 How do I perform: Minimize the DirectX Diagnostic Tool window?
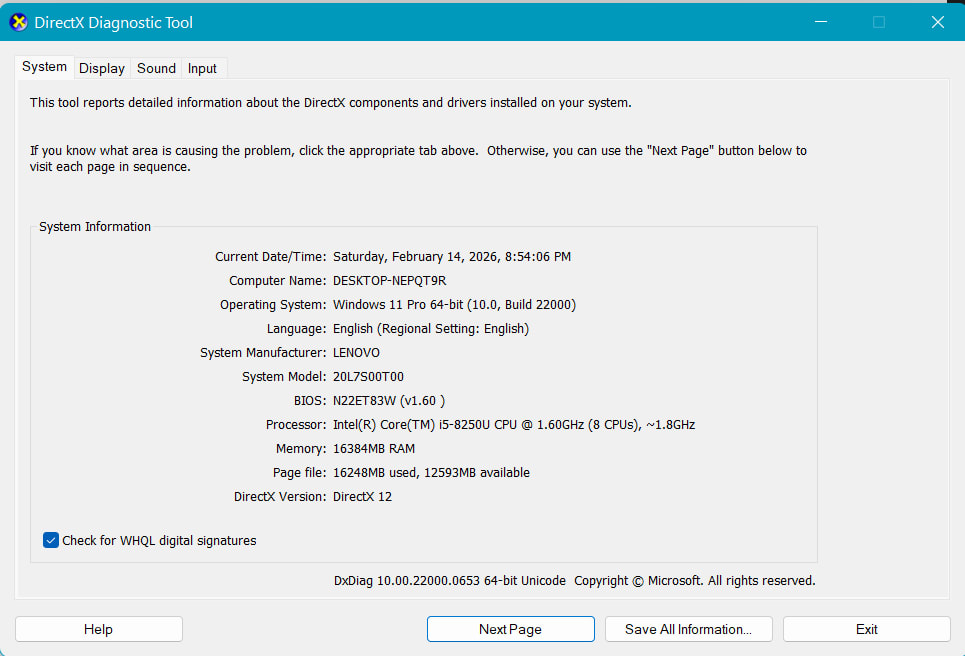click(820, 22)
